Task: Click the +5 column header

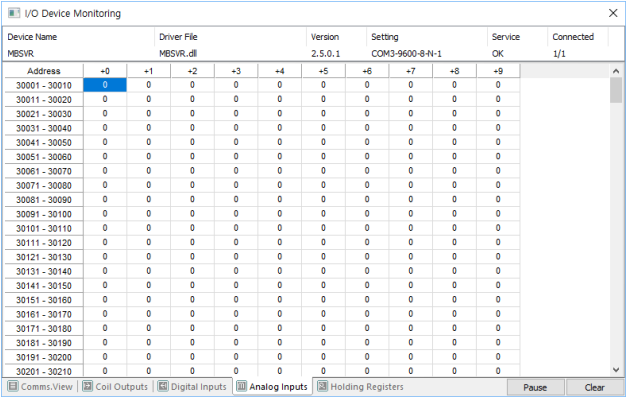Action: 323,71
